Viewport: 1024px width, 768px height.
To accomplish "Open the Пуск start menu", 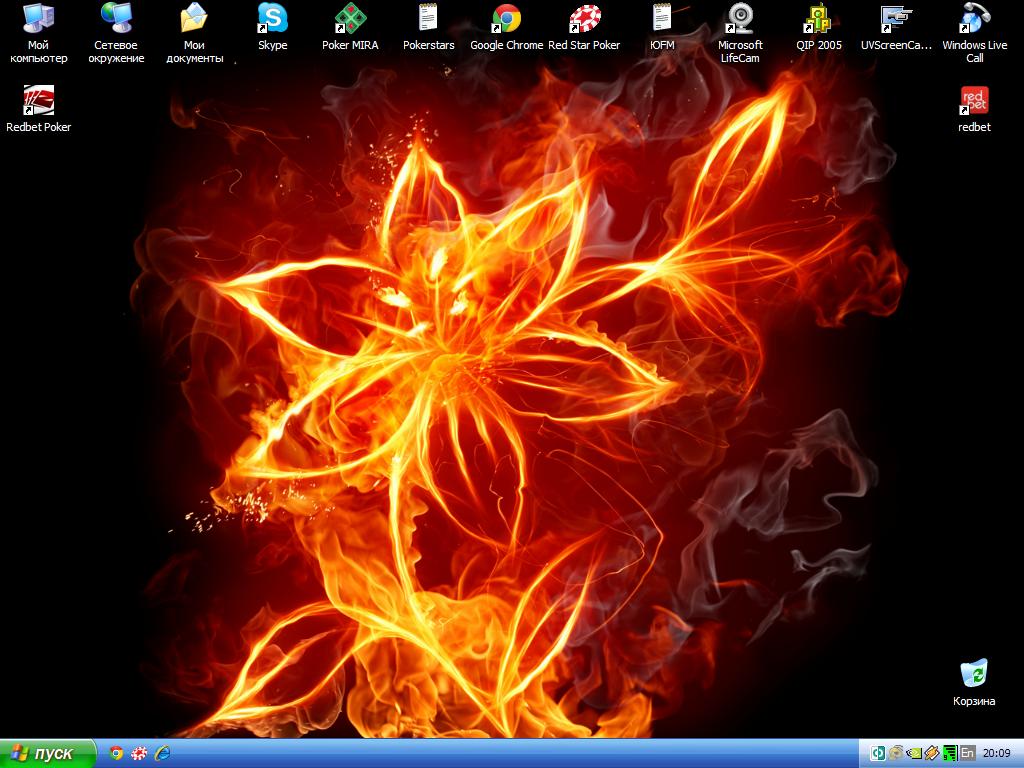I will coord(47,753).
